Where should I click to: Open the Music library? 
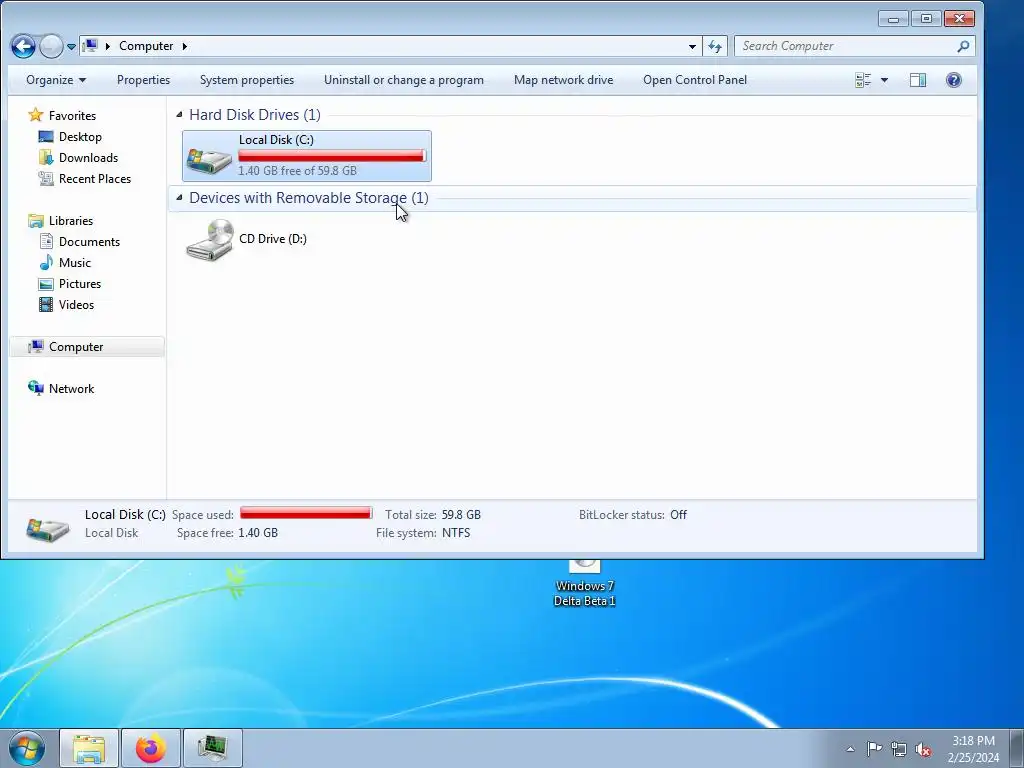(x=74, y=263)
